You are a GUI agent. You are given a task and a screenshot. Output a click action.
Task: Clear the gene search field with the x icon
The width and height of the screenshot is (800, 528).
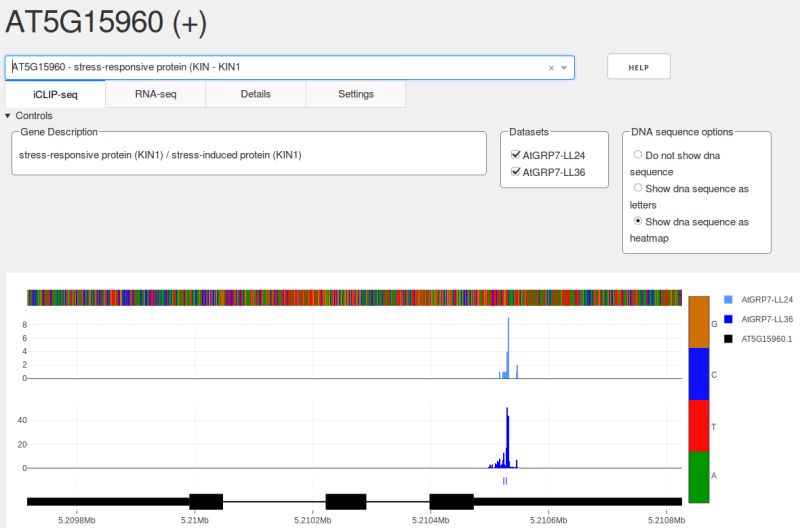click(551, 68)
